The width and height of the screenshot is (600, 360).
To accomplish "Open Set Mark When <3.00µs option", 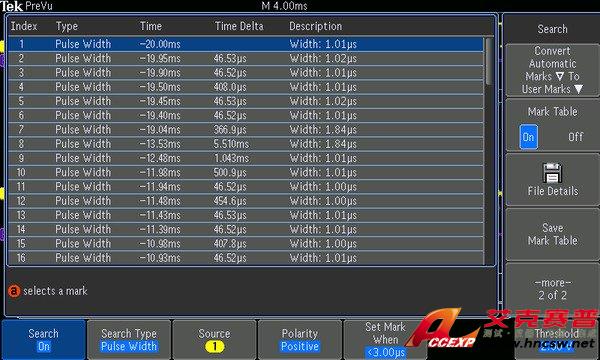I will (385, 339).
